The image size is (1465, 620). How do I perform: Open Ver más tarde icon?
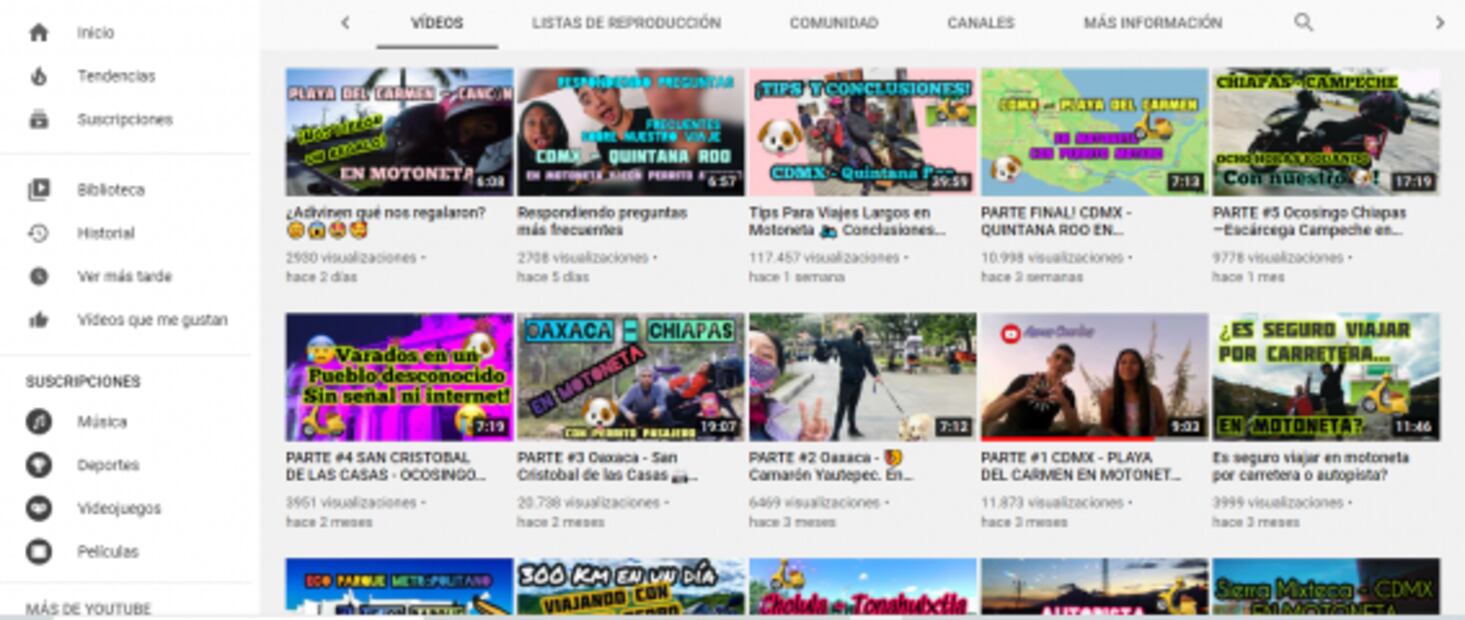click(x=39, y=277)
